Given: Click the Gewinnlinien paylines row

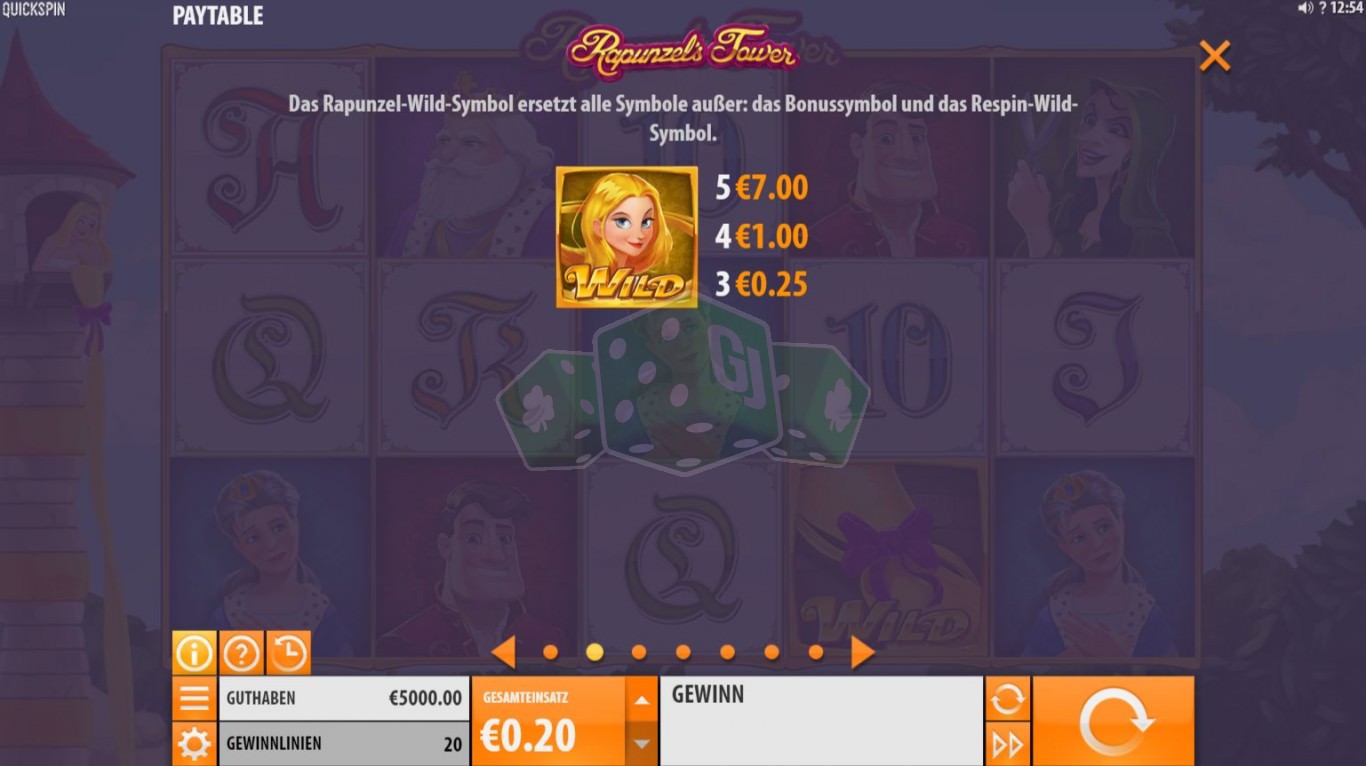Looking at the screenshot, I should click(344, 744).
